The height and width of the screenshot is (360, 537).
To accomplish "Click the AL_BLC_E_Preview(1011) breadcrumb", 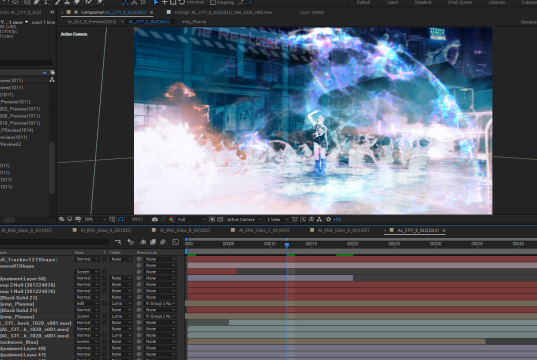I will click(92, 22).
